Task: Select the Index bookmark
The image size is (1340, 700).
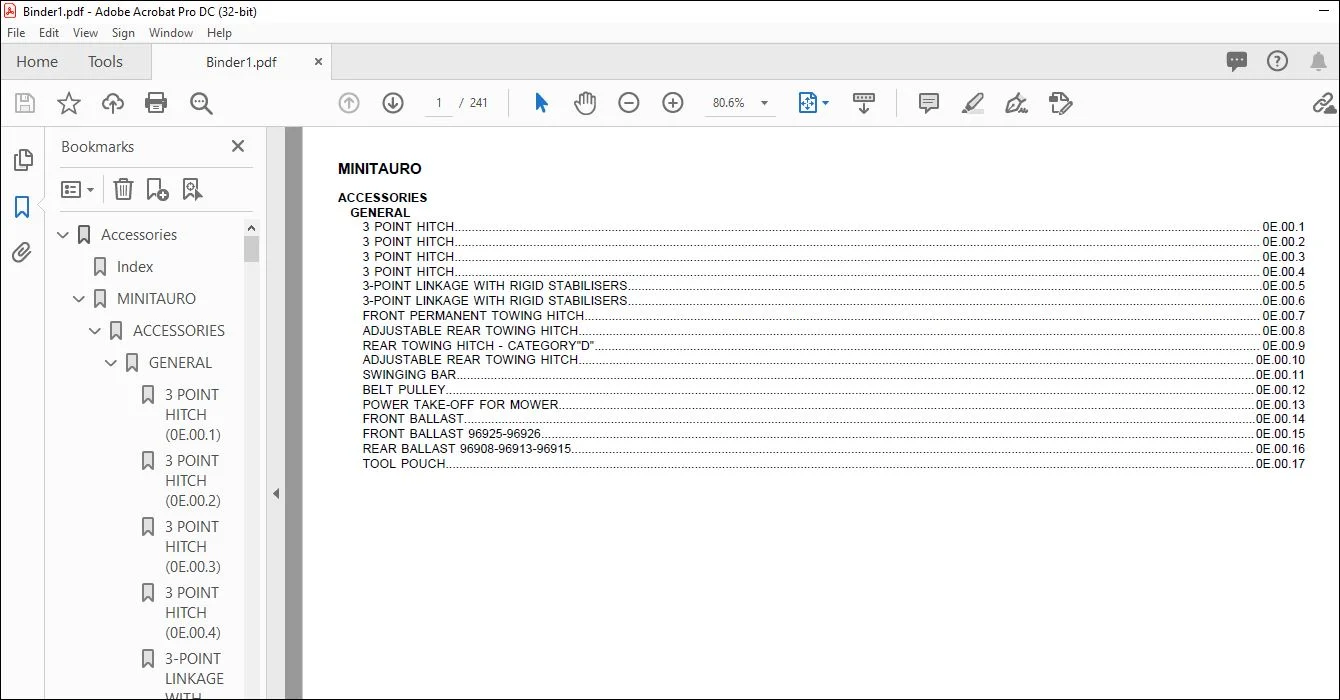Action: (135, 267)
